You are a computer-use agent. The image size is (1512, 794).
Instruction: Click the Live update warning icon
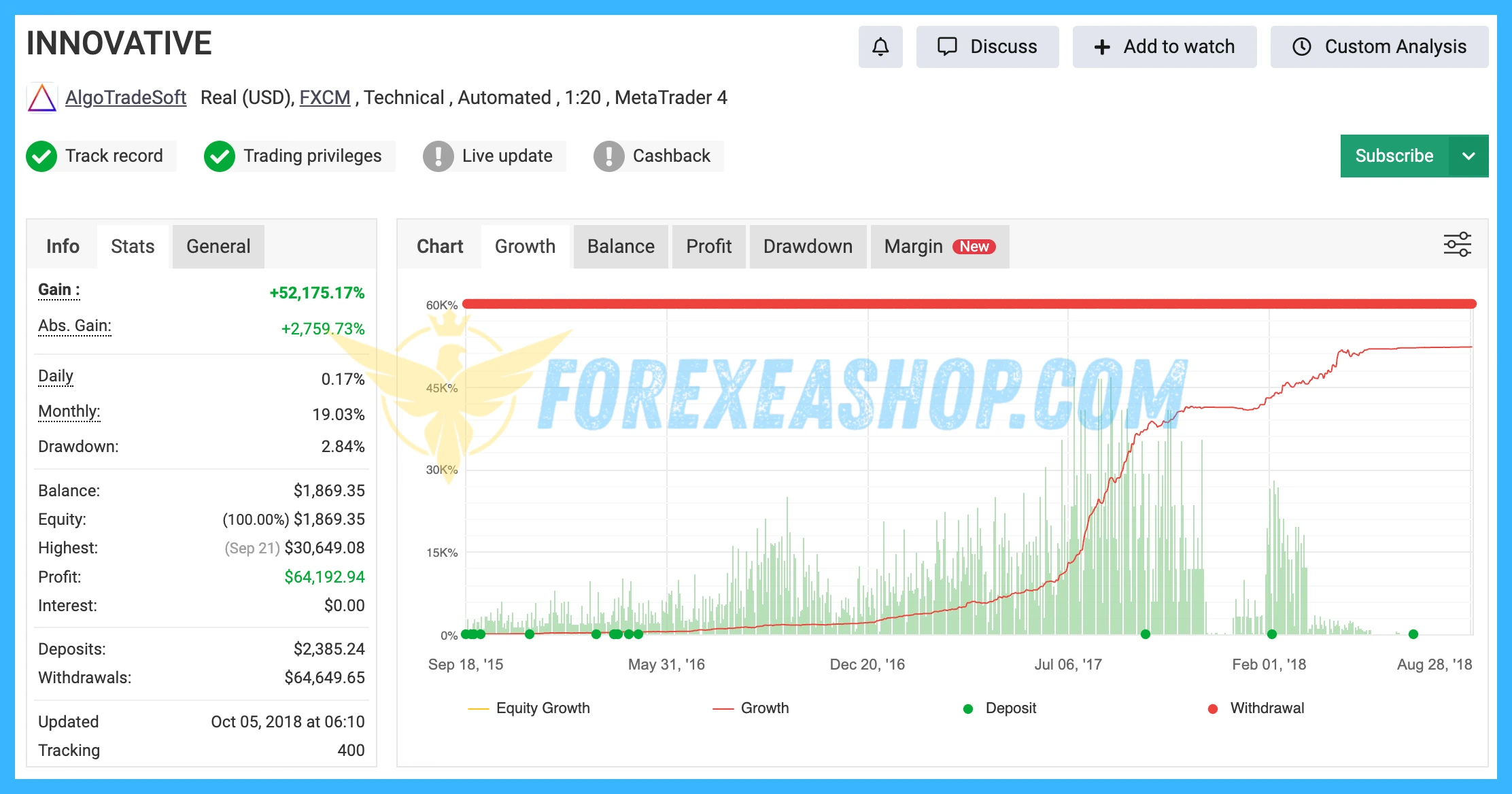[439, 156]
